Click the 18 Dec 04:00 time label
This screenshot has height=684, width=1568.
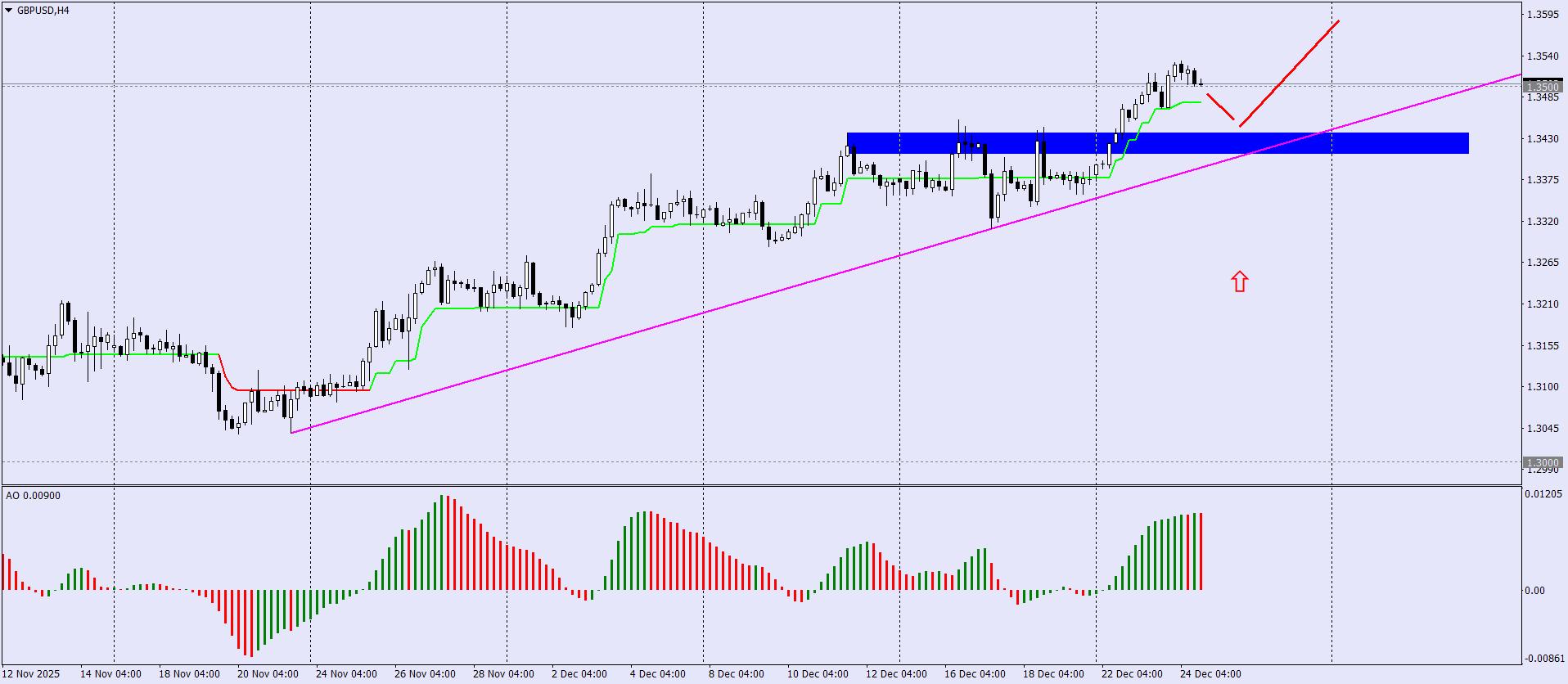1053,674
